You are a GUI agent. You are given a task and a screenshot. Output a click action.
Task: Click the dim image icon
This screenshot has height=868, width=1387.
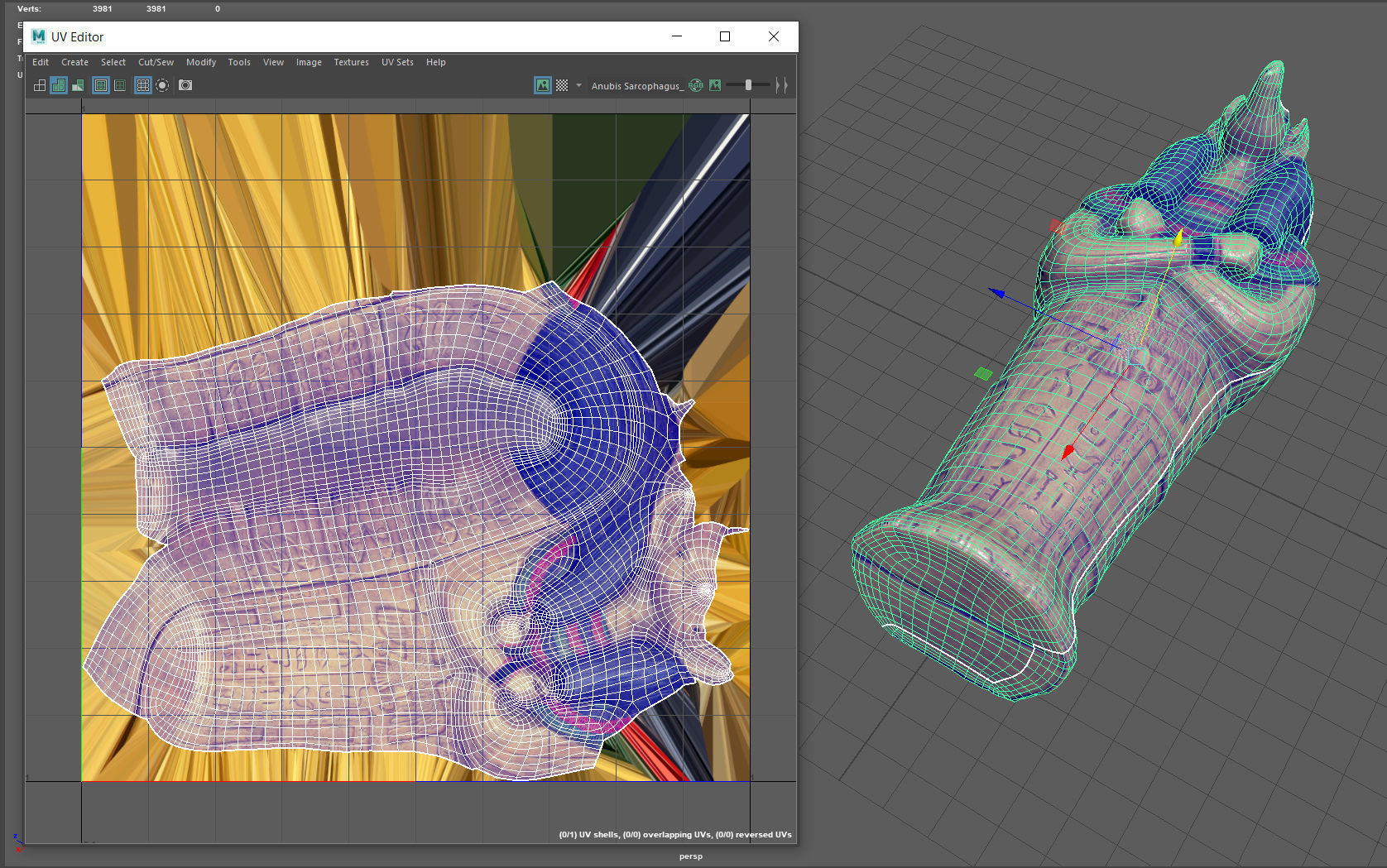coord(715,85)
